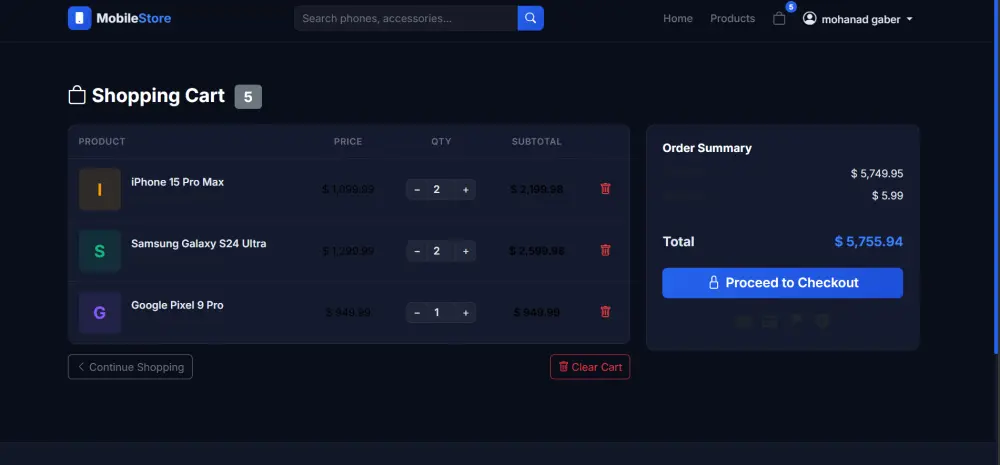This screenshot has height=465, width=1000.
Task: Click the Google Pixel 9 Pro quantity value
Action: (437, 313)
